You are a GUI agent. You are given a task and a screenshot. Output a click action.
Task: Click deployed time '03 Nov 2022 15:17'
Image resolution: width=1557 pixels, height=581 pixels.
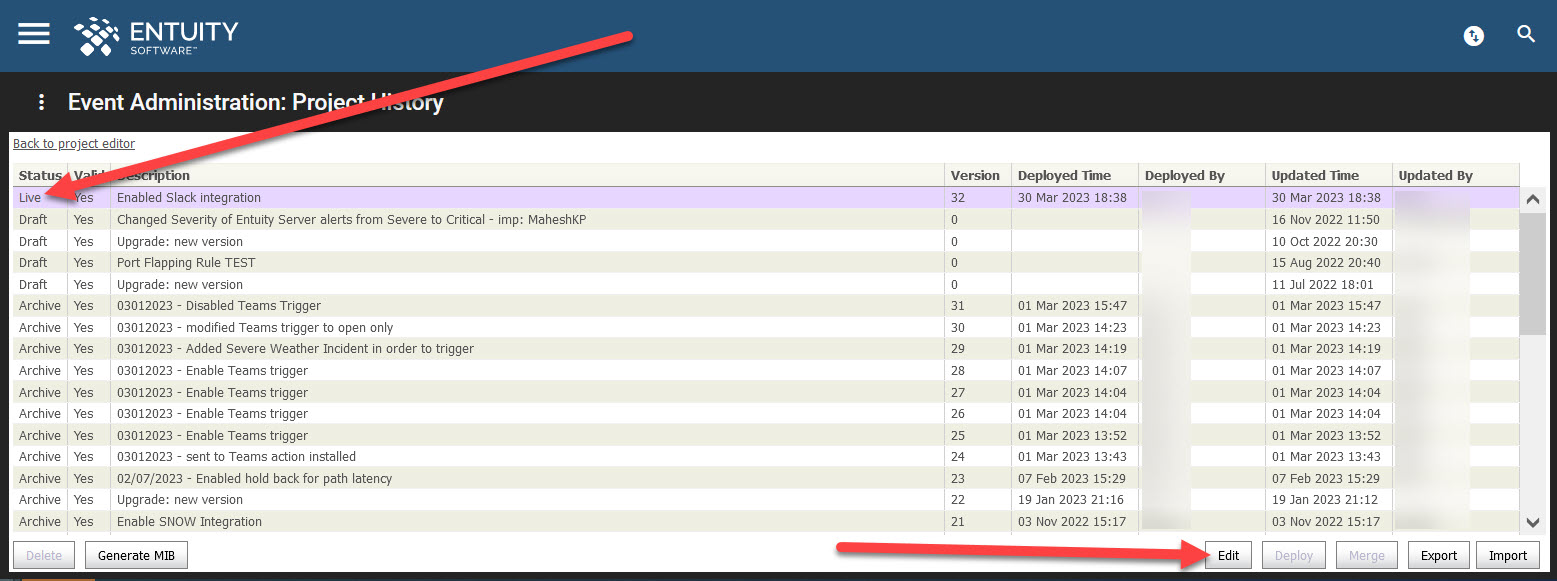[x=1075, y=522]
